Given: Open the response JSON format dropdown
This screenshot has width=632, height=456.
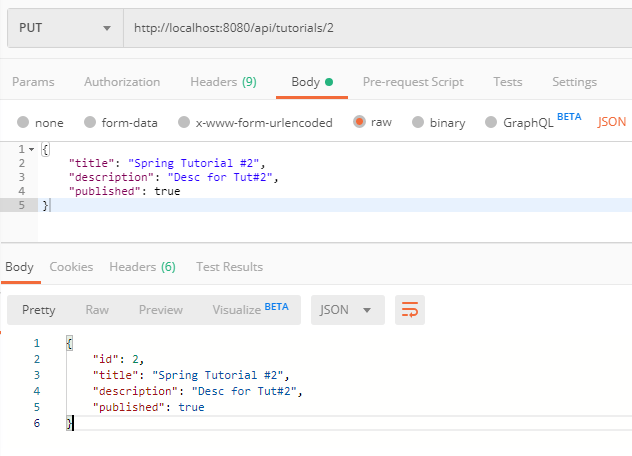Looking at the screenshot, I should (347, 310).
